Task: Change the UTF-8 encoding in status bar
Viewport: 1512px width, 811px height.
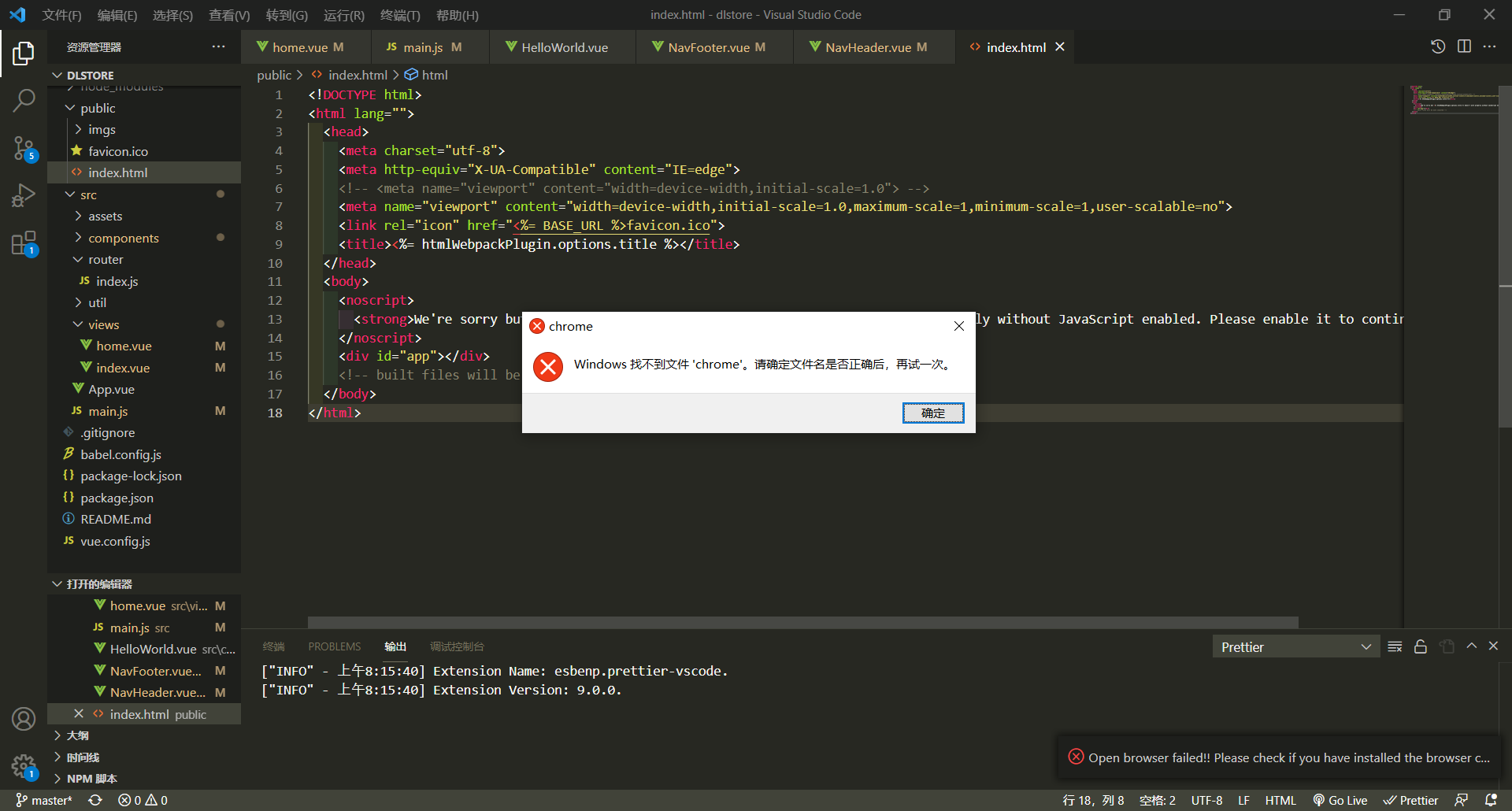Action: (x=1206, y=800)
